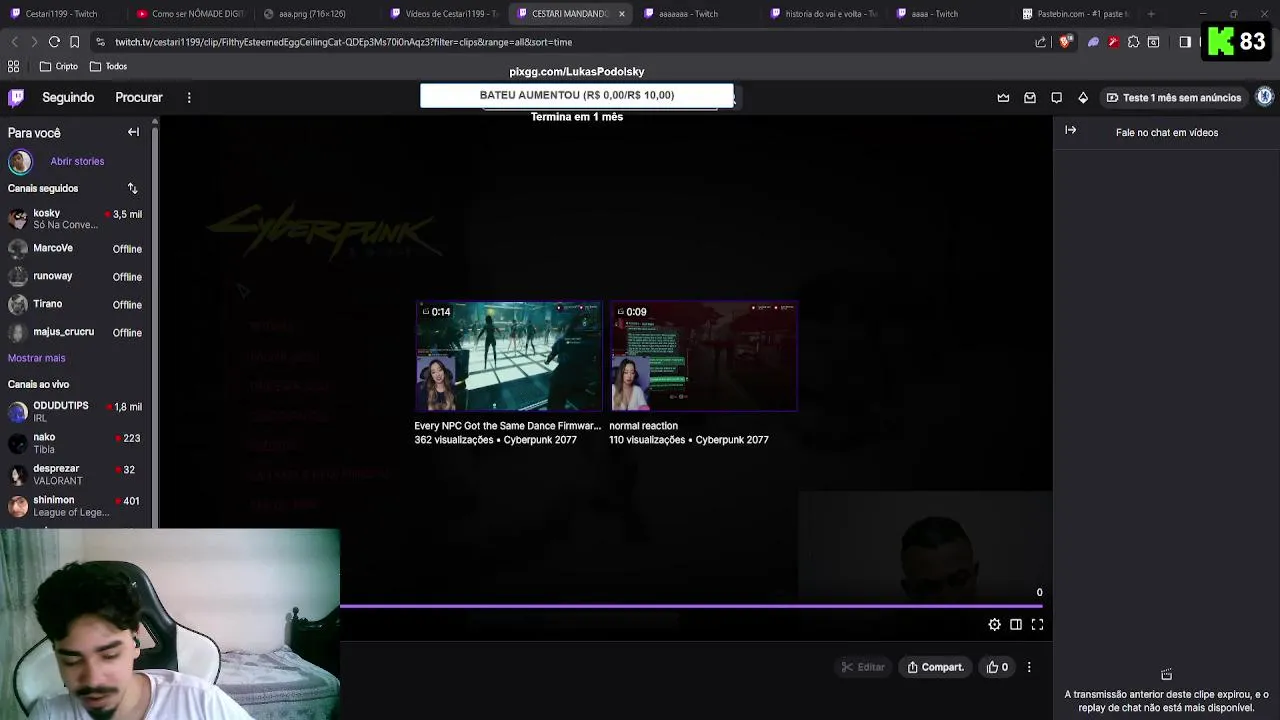Switch to Pastebin.com tab
Screen dimensions: 1280x720
click(x=1074, y=14)
